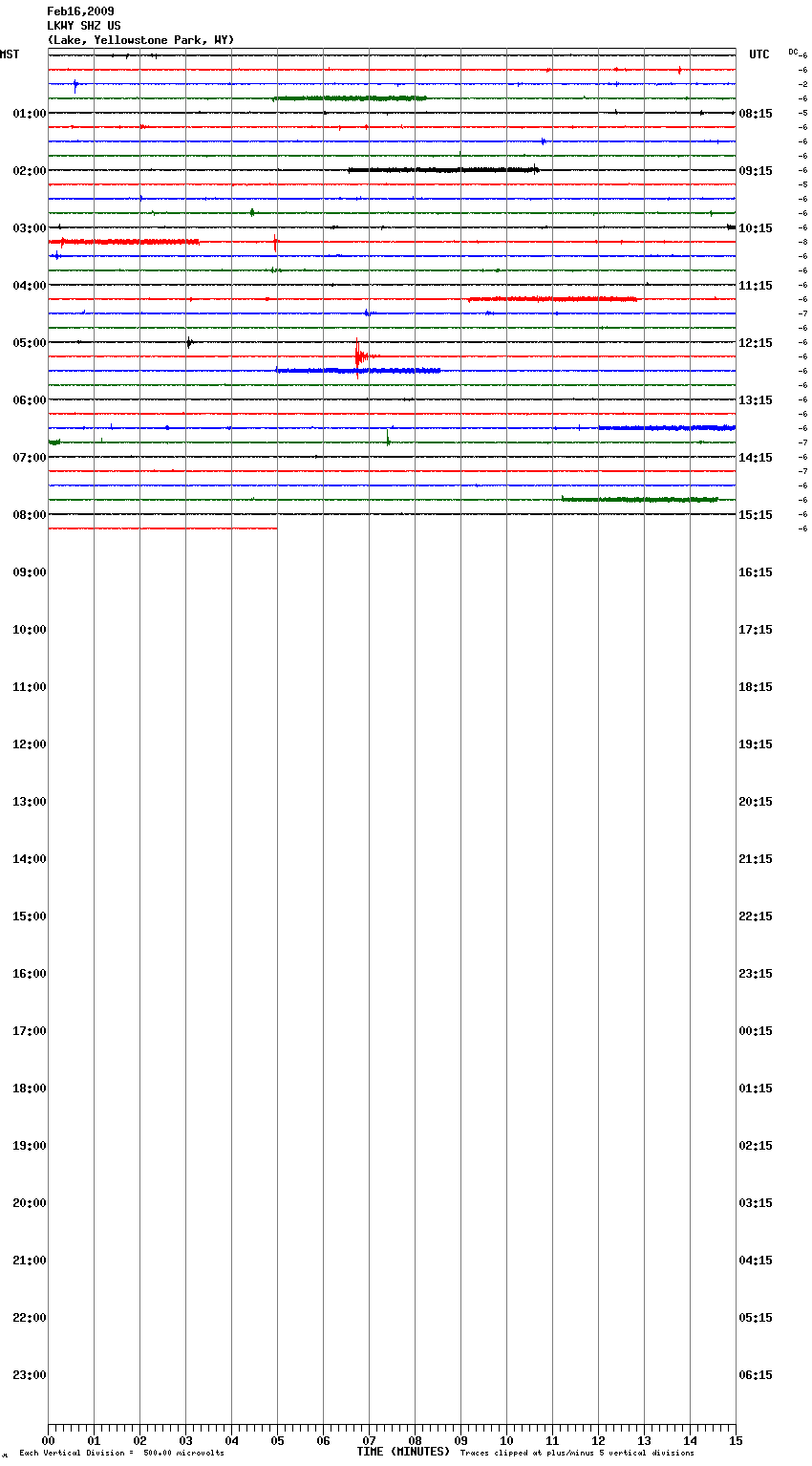812x1466 pixels.
Task: Click the "TIME (MINUTES)" axis title
Action: pos(403,1452)
